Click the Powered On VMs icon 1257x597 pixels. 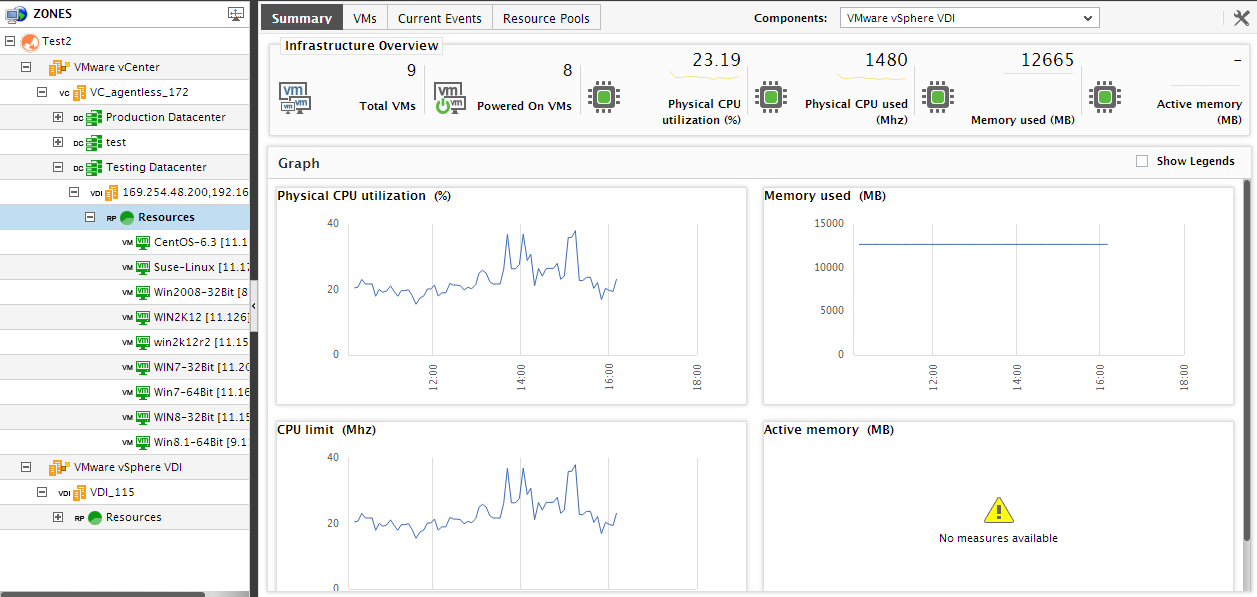448,97
